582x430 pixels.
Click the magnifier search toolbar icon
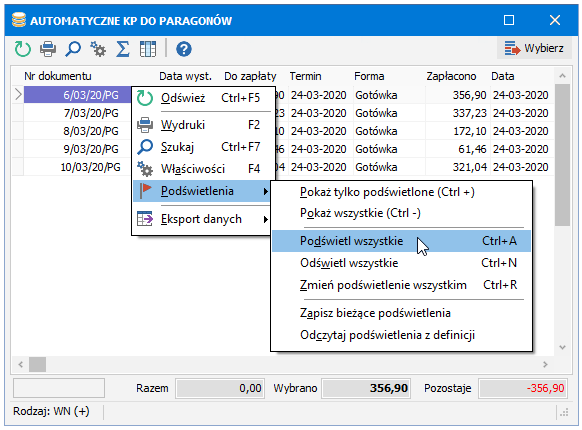tap(73, 49)
